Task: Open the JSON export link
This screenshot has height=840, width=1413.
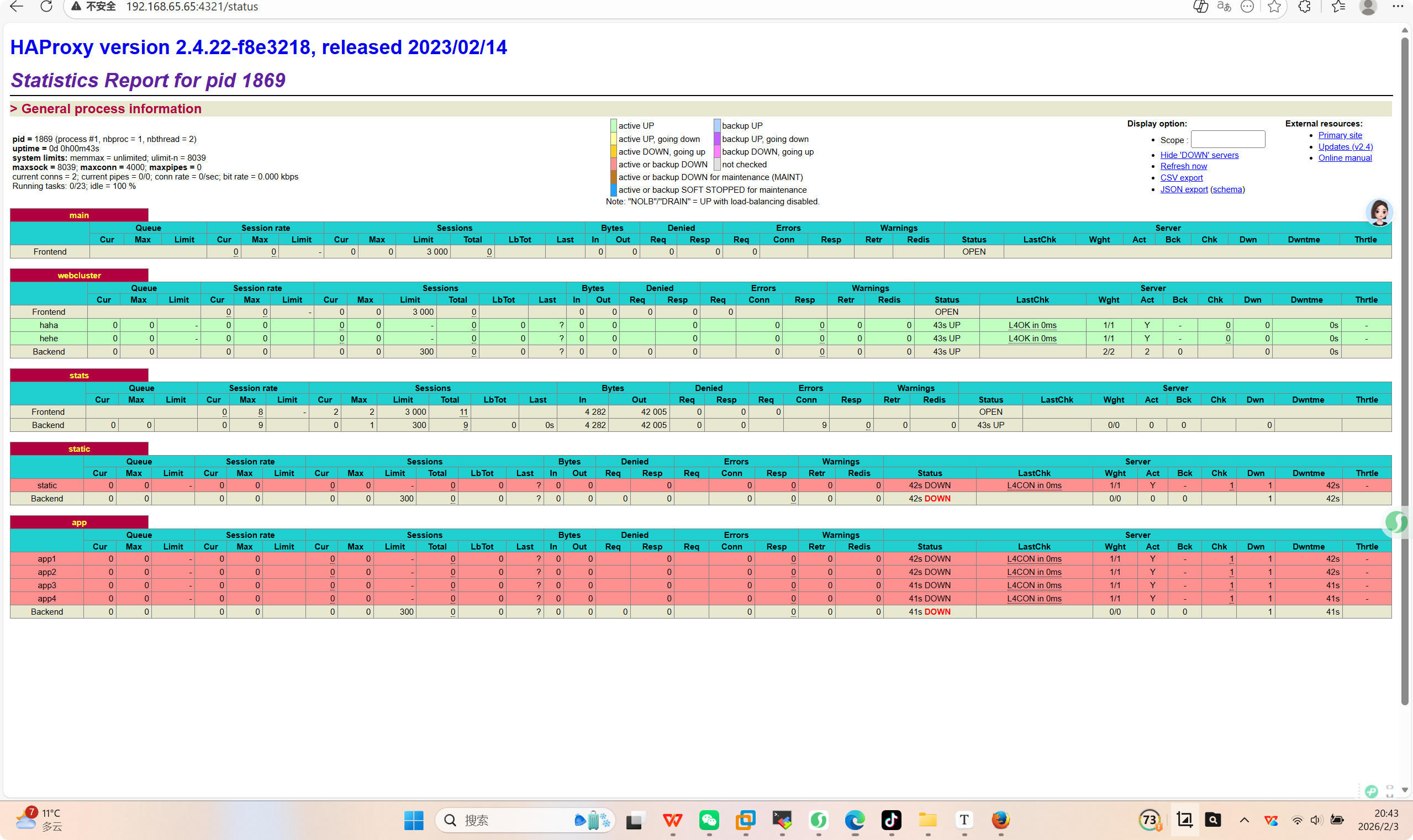Action: click(1183, 189)
